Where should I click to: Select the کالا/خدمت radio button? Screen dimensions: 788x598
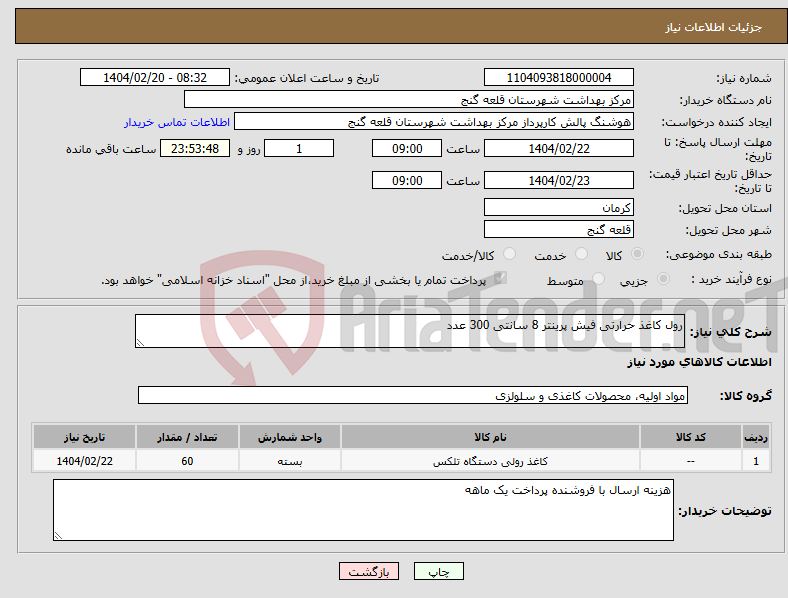(509, 254)
